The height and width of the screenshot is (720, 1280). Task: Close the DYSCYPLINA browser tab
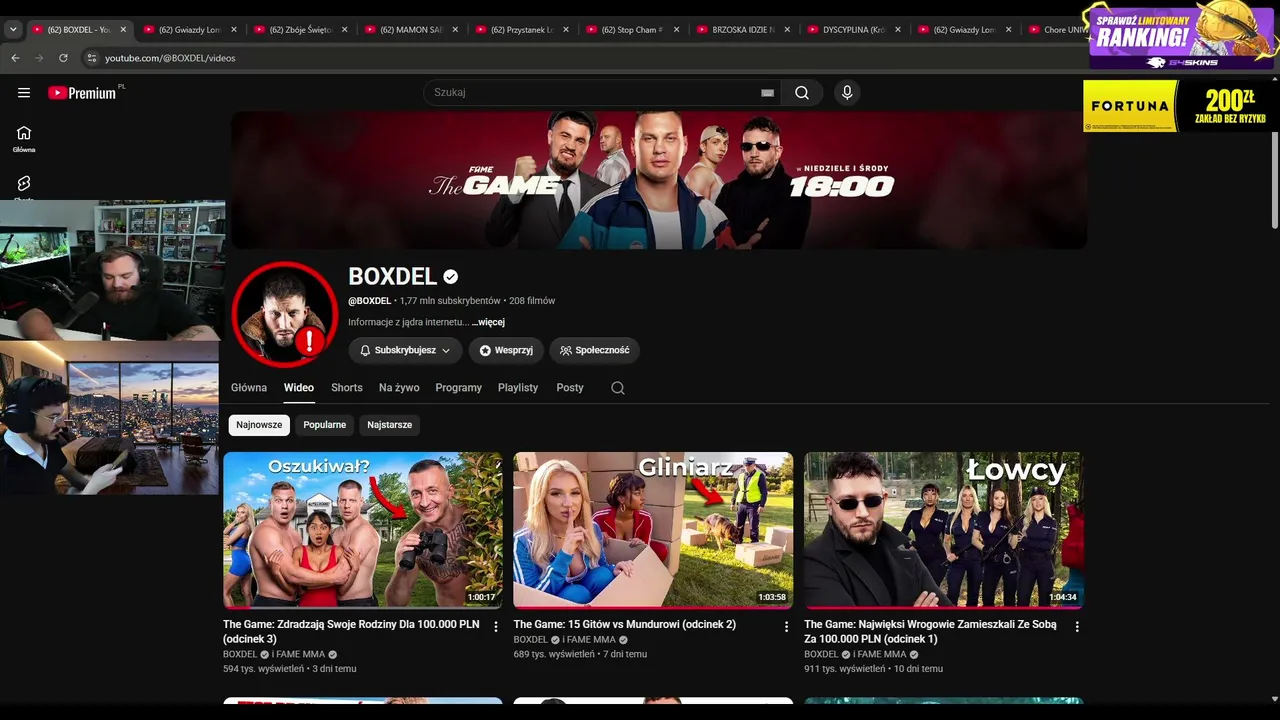897,30
